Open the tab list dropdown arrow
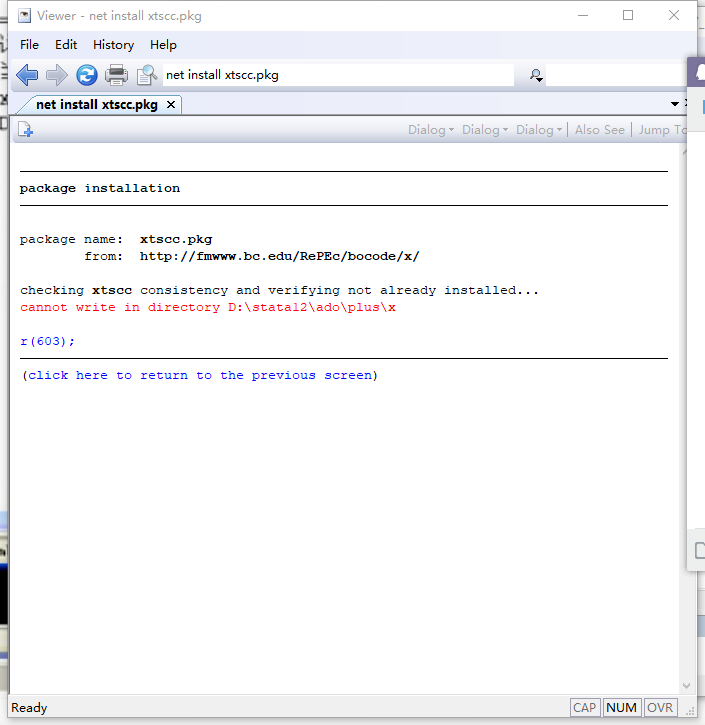Screen dimensions: 705x725 point(674,104)
